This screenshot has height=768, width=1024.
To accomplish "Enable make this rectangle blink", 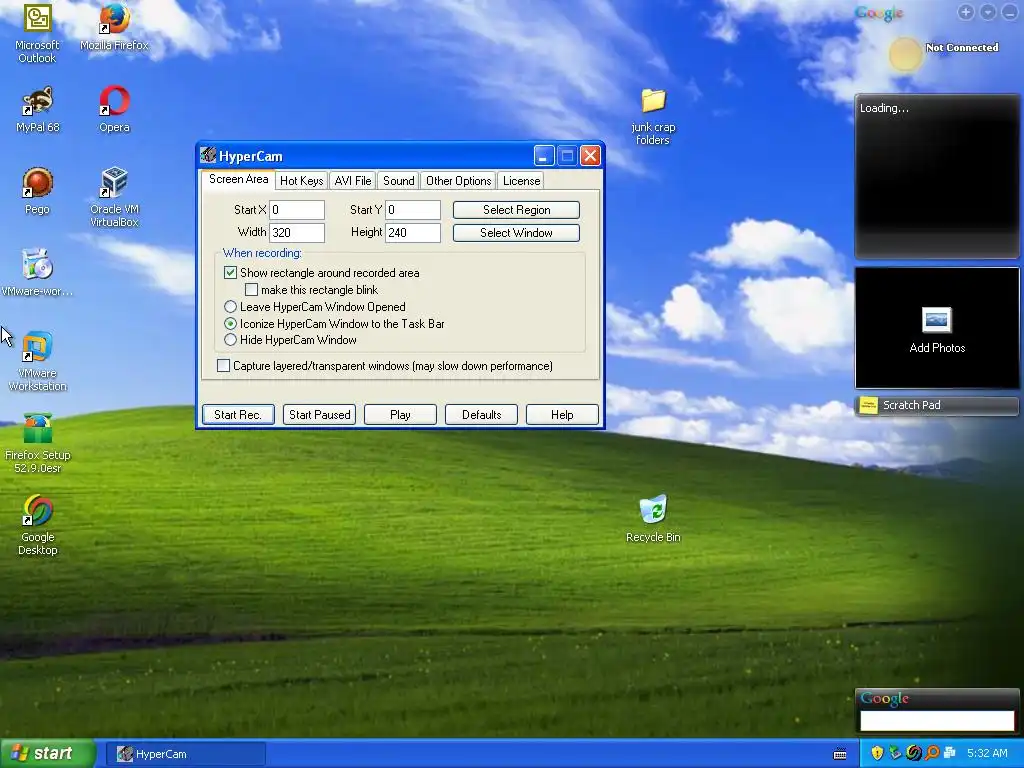I will tap(251, 289).
